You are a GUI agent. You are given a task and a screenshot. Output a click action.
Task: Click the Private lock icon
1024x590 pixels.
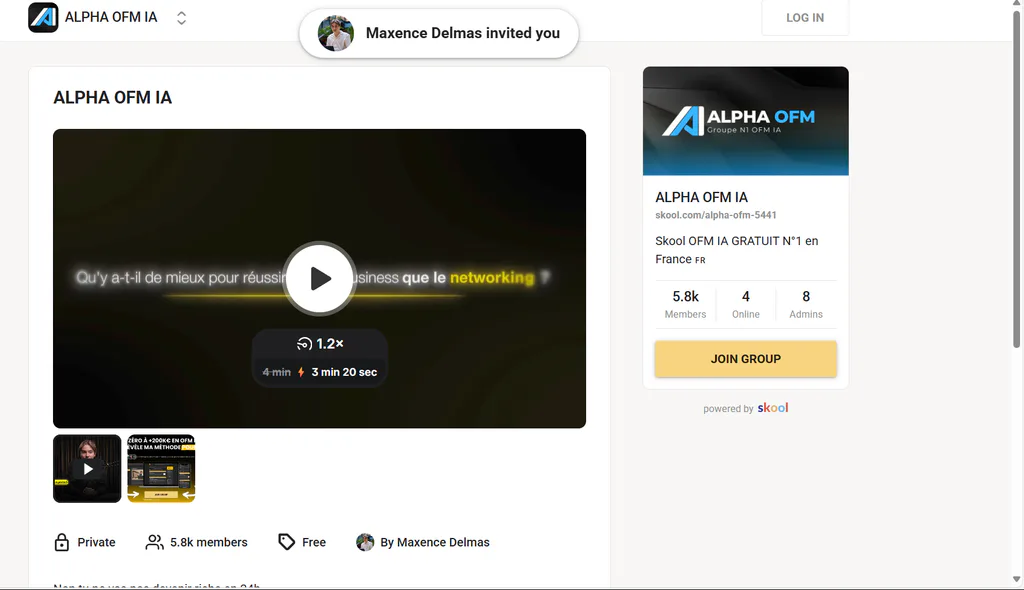point(61,542)
